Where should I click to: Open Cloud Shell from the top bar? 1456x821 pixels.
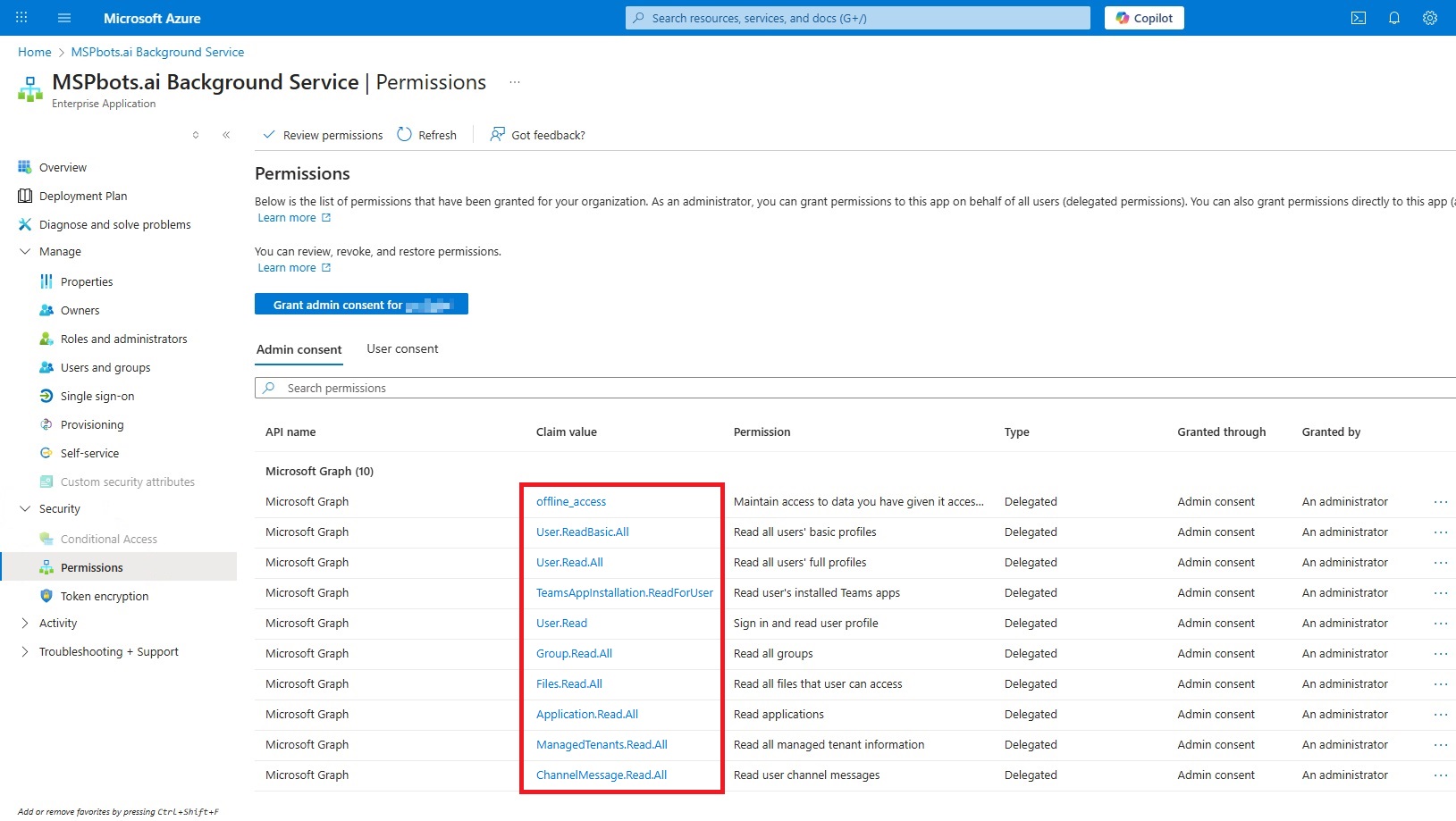coord(1358,18)
